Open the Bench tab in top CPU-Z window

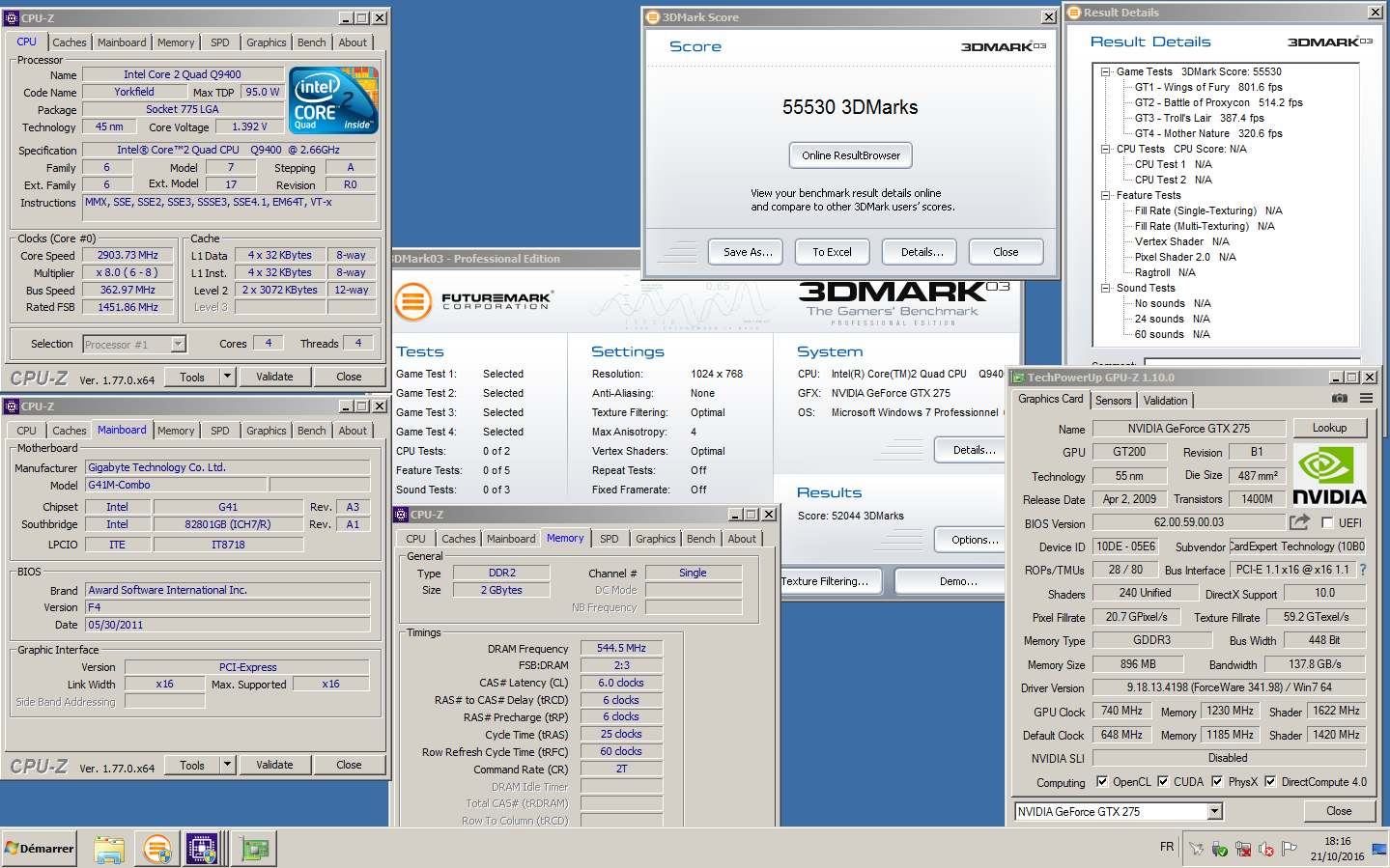(x=311, y=42)
